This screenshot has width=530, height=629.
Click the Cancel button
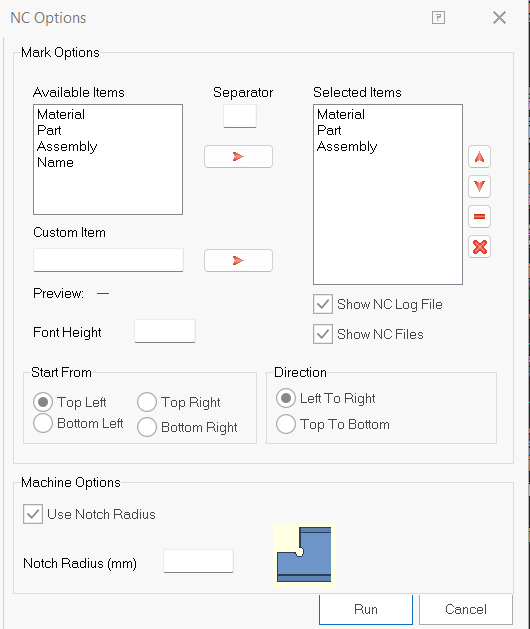click(466, 609)
